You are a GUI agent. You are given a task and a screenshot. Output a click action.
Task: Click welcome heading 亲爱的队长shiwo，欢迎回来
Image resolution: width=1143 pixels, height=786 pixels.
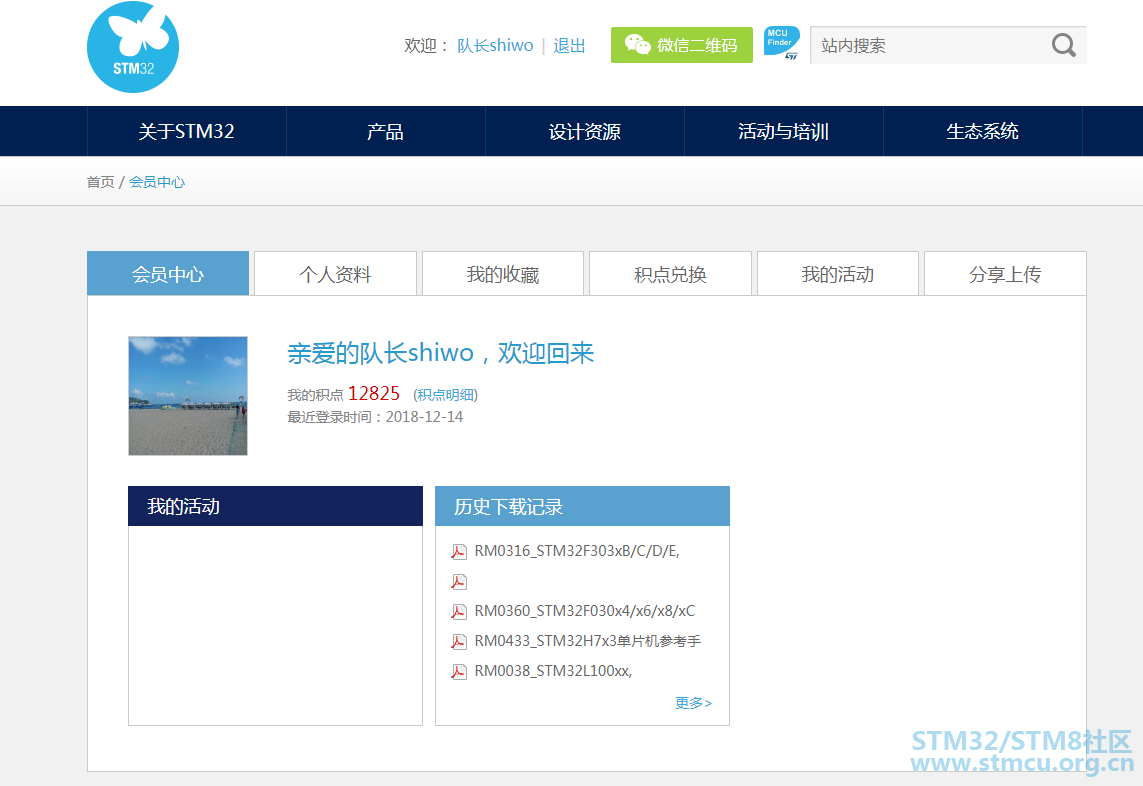pyautogui.click(x=440, y=353)
